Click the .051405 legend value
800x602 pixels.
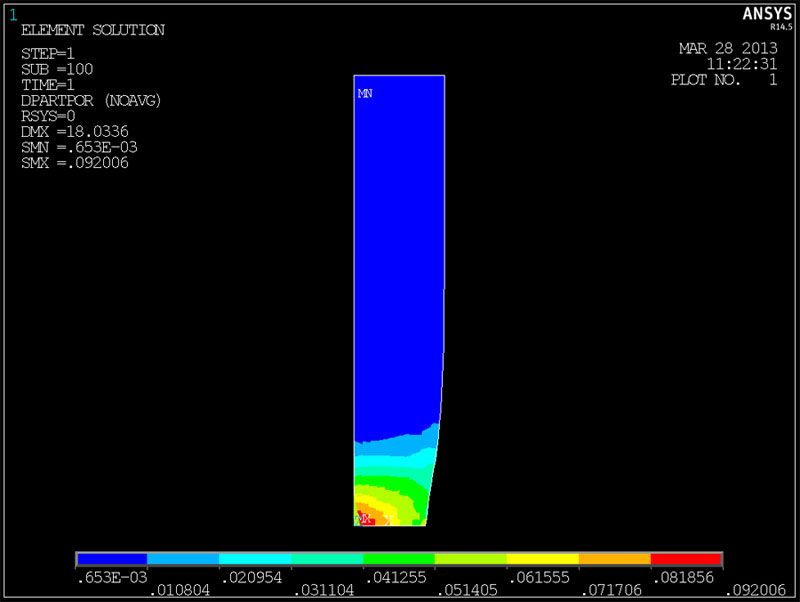[x=467, y=590]
